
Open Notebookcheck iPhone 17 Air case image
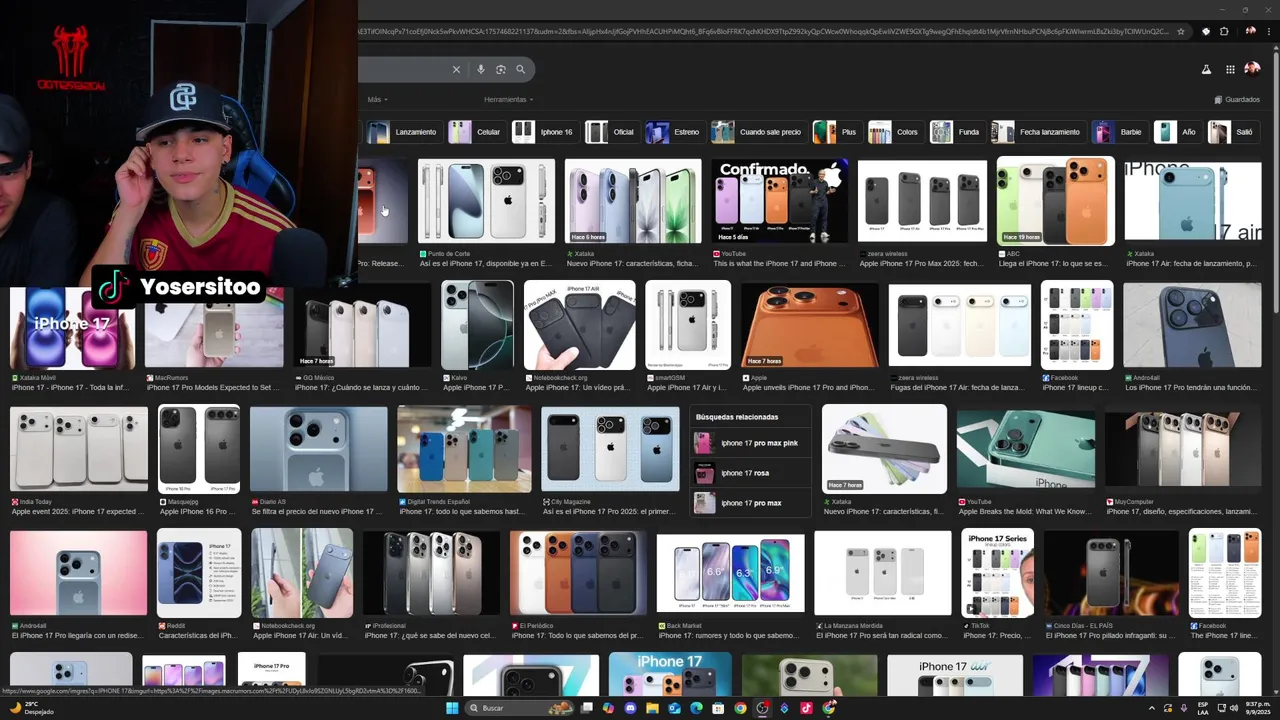pyautogui.click(x=579, y=325)
